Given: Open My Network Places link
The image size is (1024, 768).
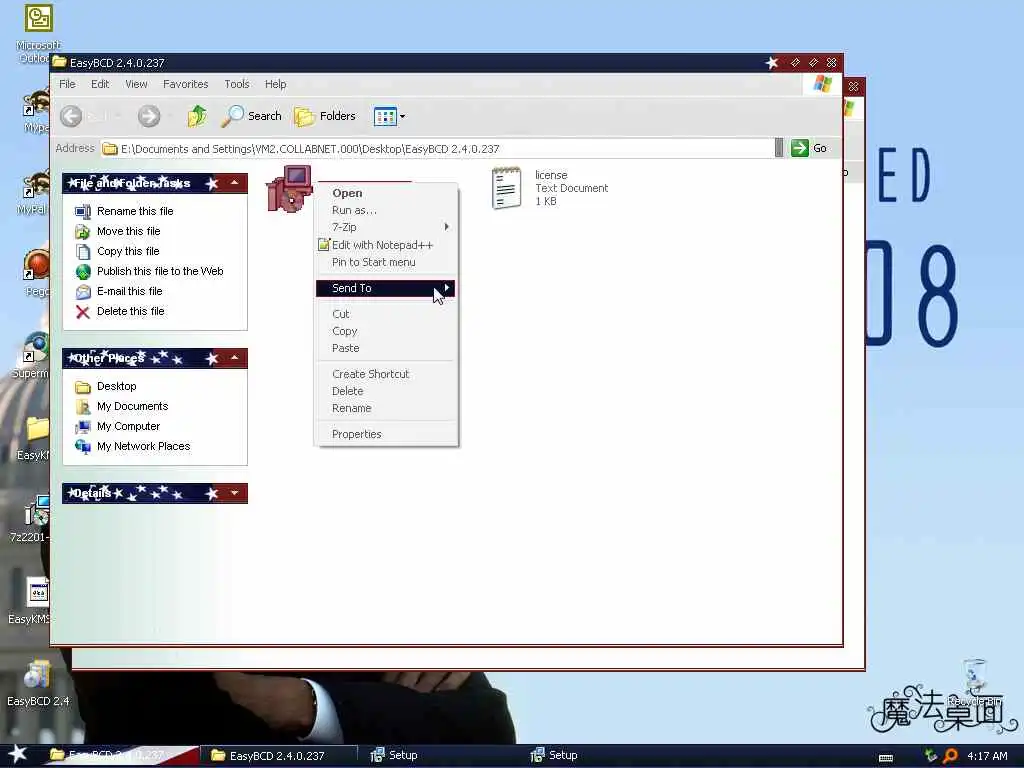Looking at the screenshot, I should (144, 447).
